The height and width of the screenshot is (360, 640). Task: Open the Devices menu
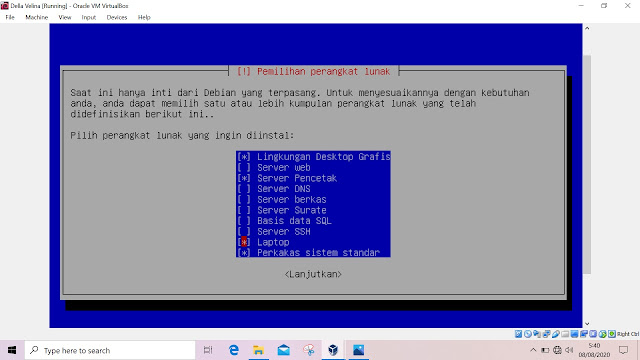click(117, 17)
